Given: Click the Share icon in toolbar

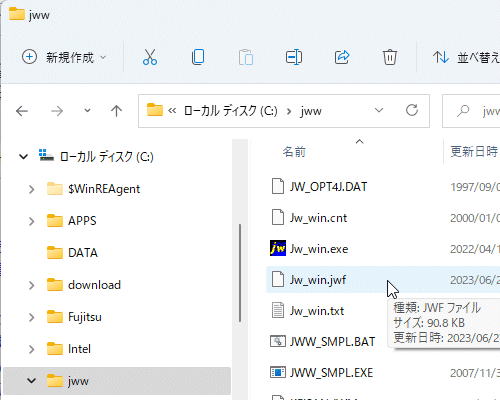Looking at the screenshot, I should [x=342, y=57].
